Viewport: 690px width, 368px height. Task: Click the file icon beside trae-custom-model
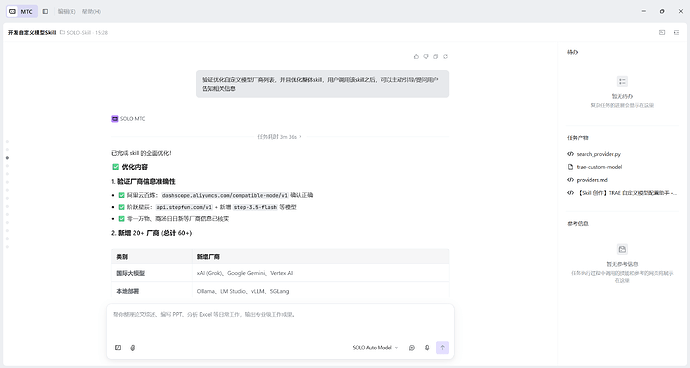[x=570, y=167]
